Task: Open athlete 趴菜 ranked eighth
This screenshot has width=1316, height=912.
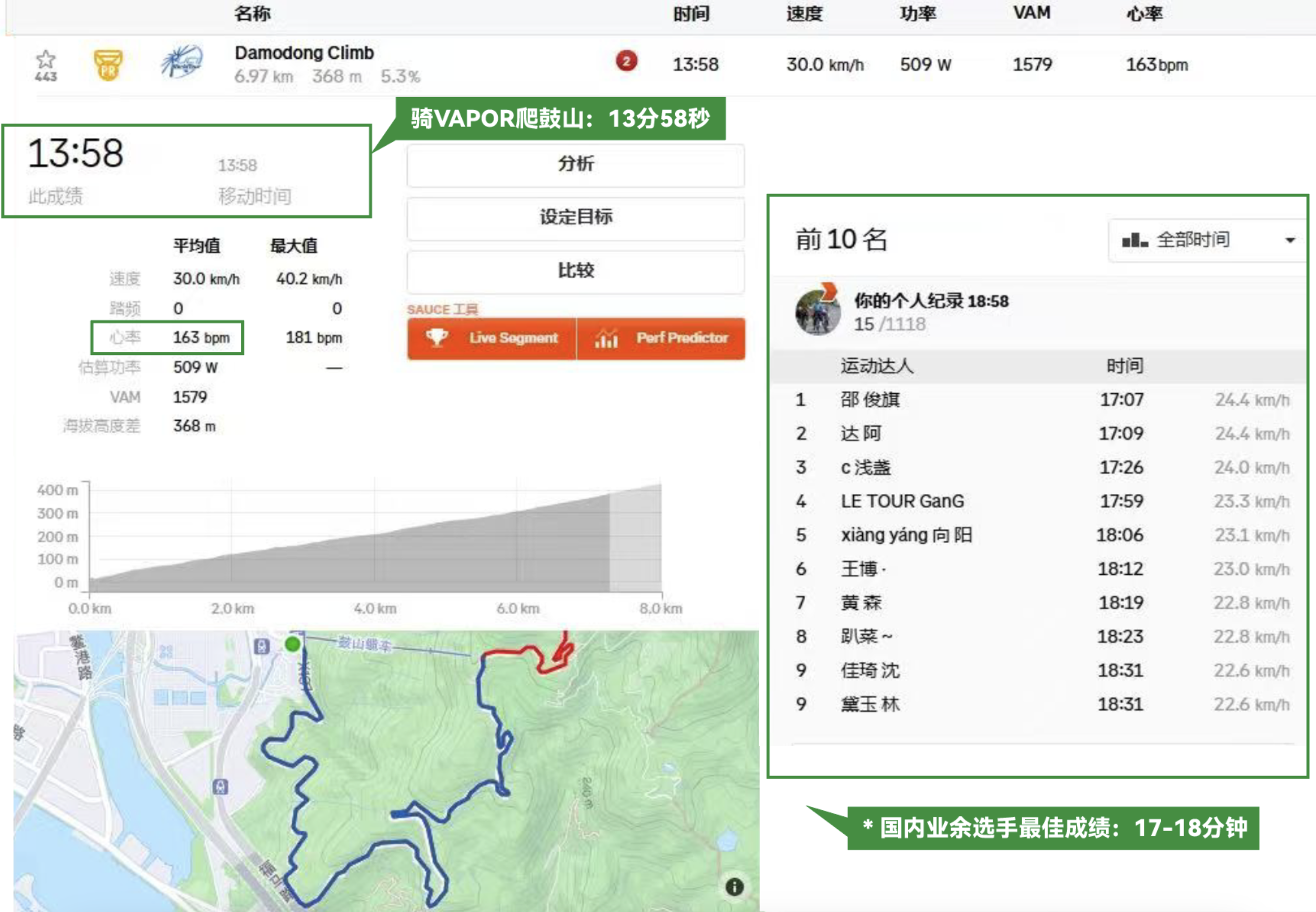Action: [x=866, y=636]
